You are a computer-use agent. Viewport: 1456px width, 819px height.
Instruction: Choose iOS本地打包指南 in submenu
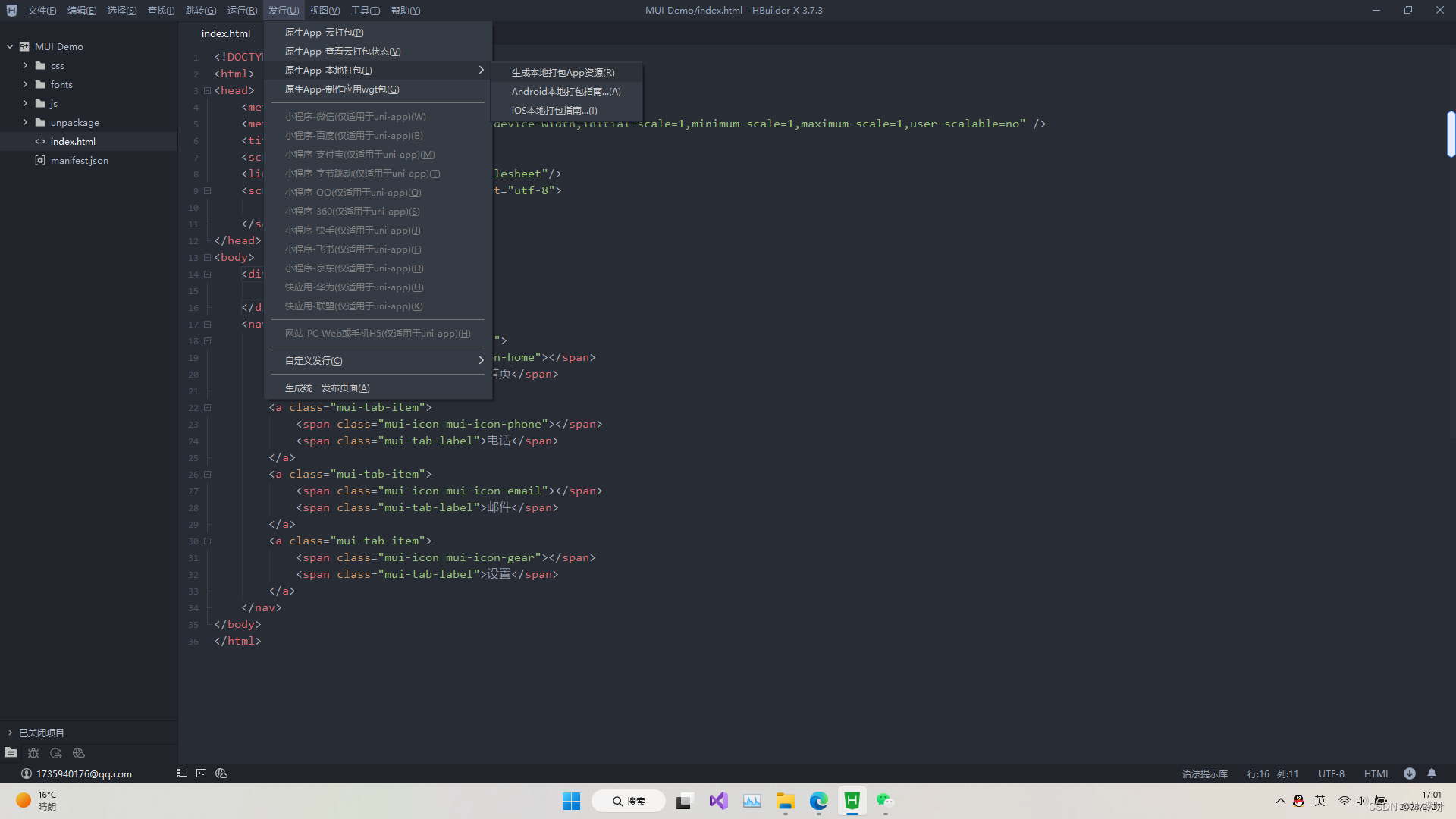(566, 111)
